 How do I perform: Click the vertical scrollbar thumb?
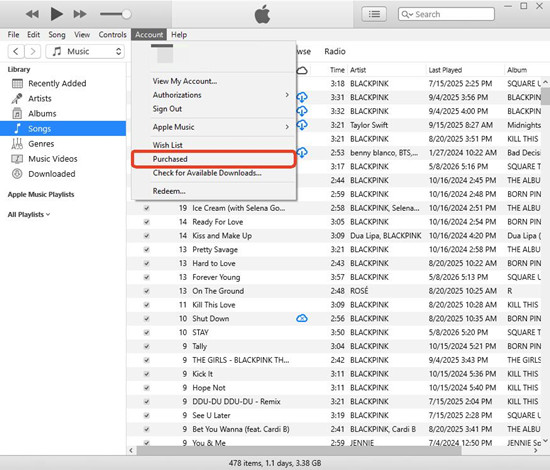(545, 96)
